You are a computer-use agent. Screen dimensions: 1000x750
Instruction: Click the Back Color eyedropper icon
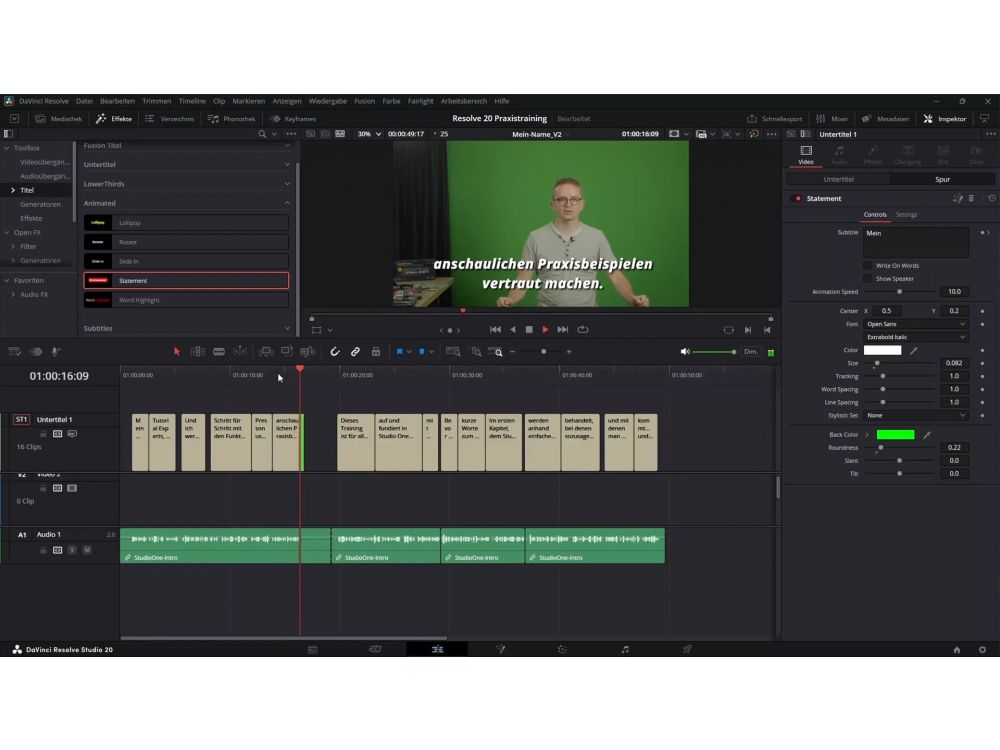click(927, 435)
